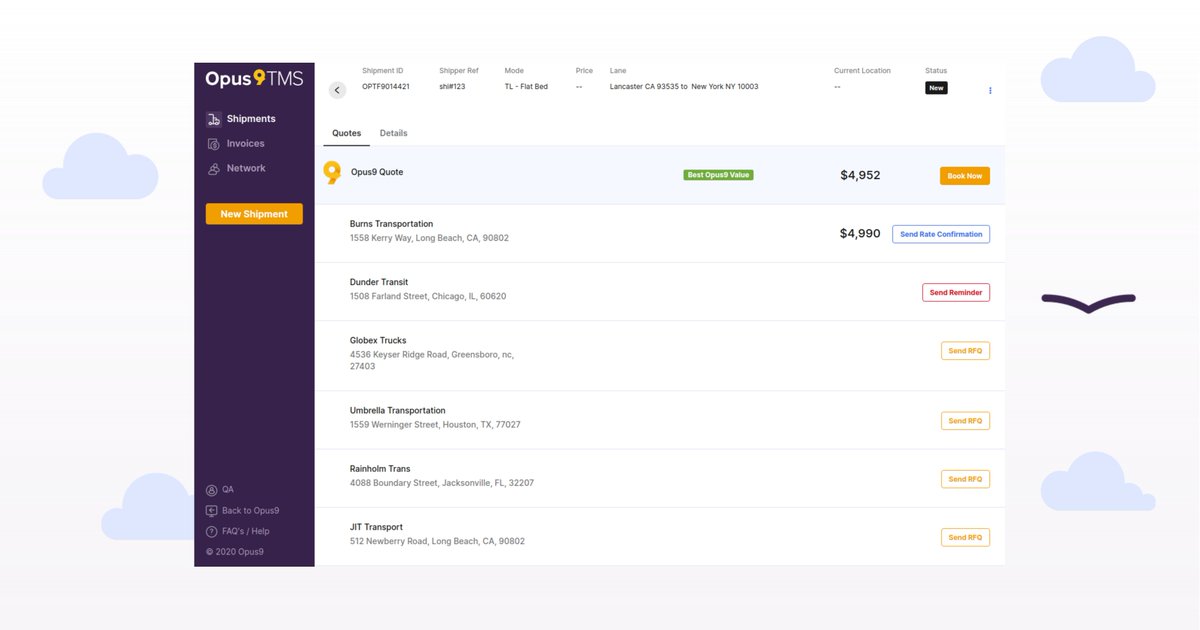Click the $4,952 Opus9 quote price
This screenshot has height=630, width=1200.
click(x=860, y=175)
